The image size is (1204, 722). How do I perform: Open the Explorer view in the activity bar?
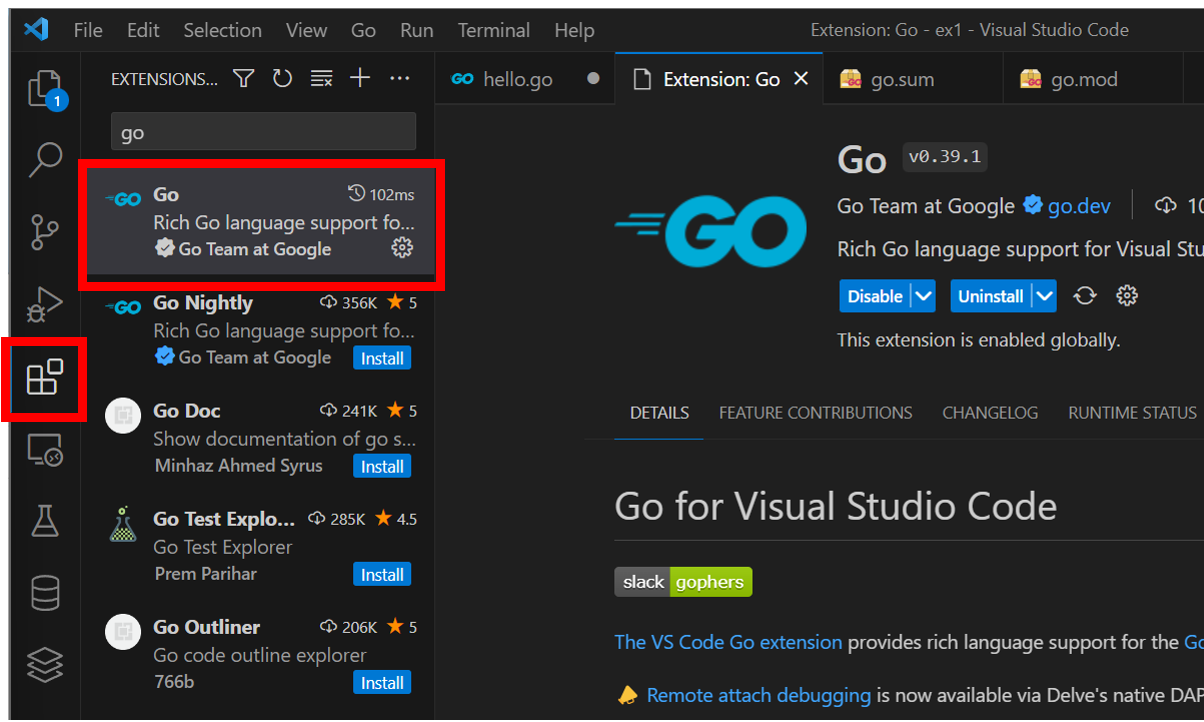pos(45,88)
